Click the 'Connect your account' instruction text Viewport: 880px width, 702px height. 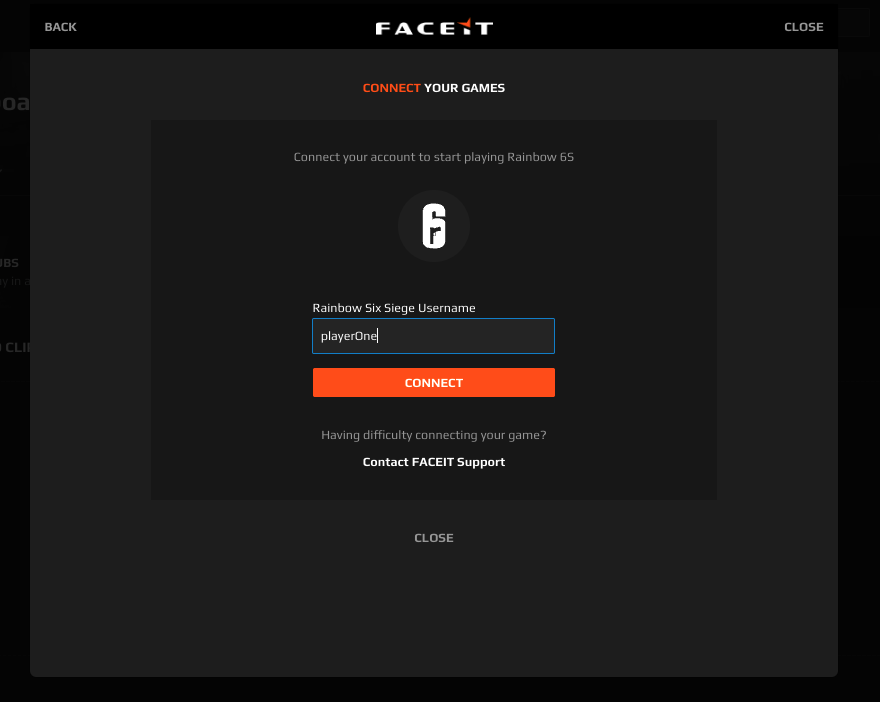pyautogui.click(x=434, y=157)
